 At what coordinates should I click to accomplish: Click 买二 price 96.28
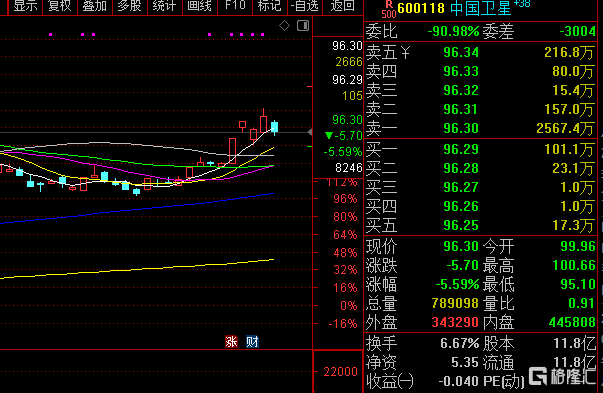461,168
